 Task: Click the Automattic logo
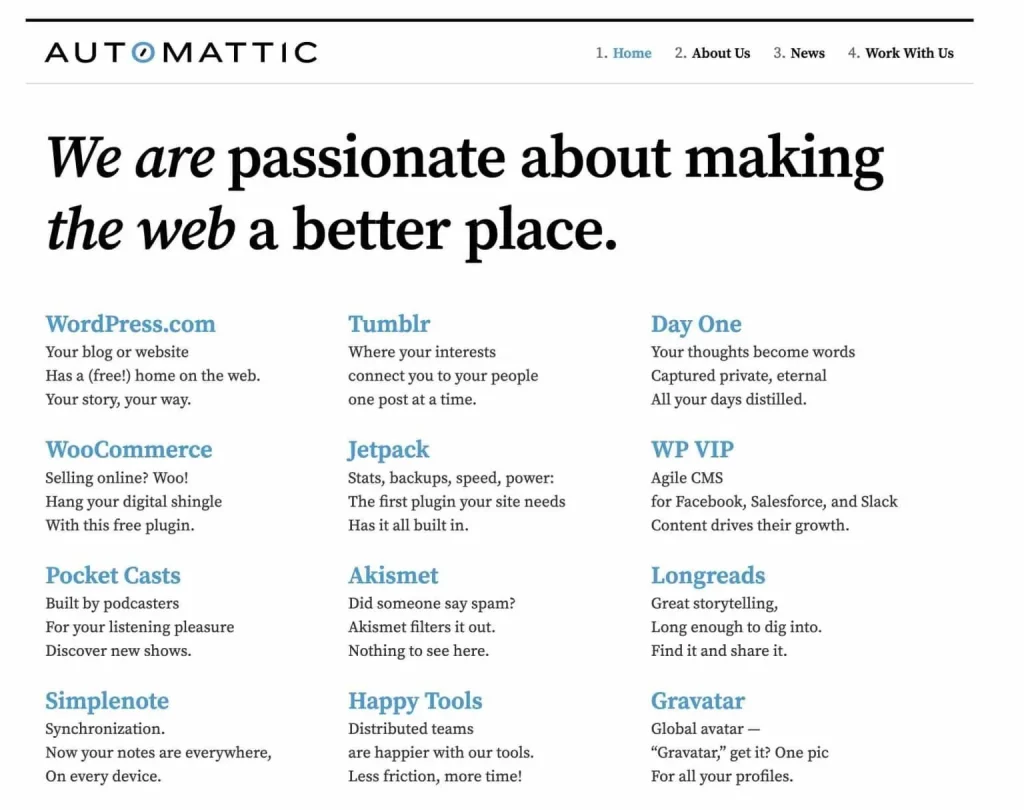tap(180, 53)
